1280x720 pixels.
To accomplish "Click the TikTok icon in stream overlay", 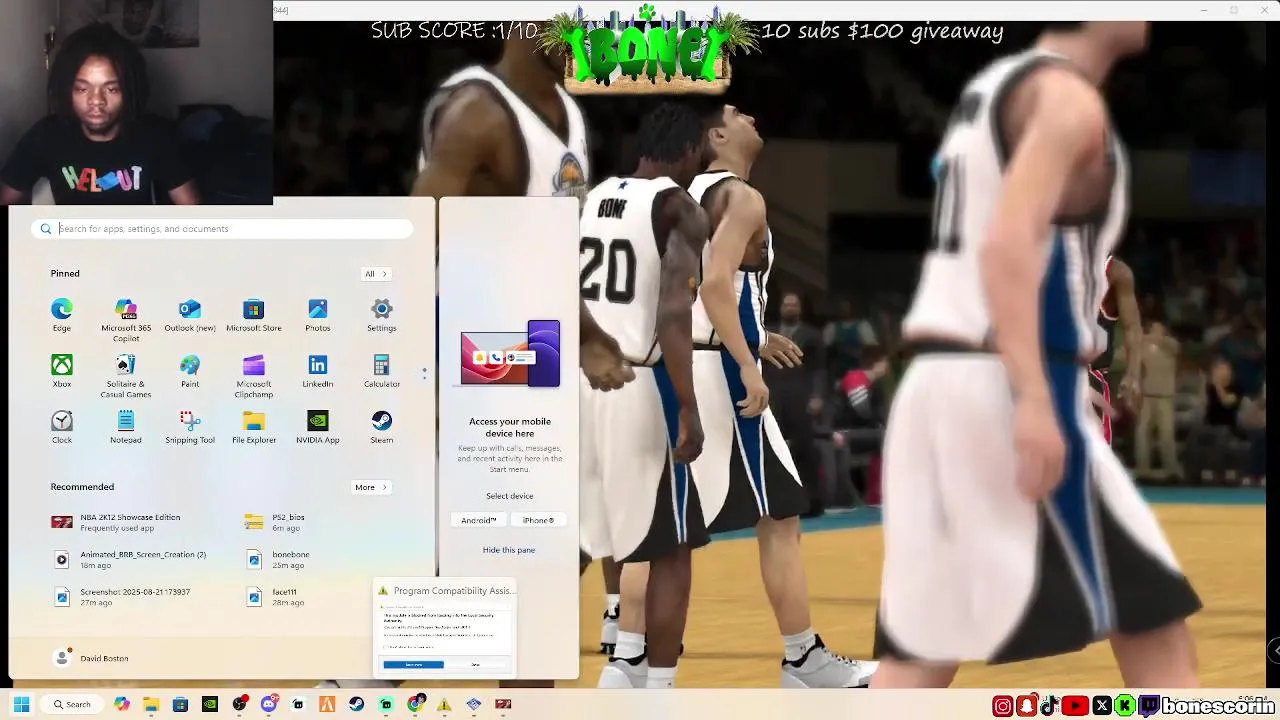I will pyautogui.click(x=1050, y=706).
